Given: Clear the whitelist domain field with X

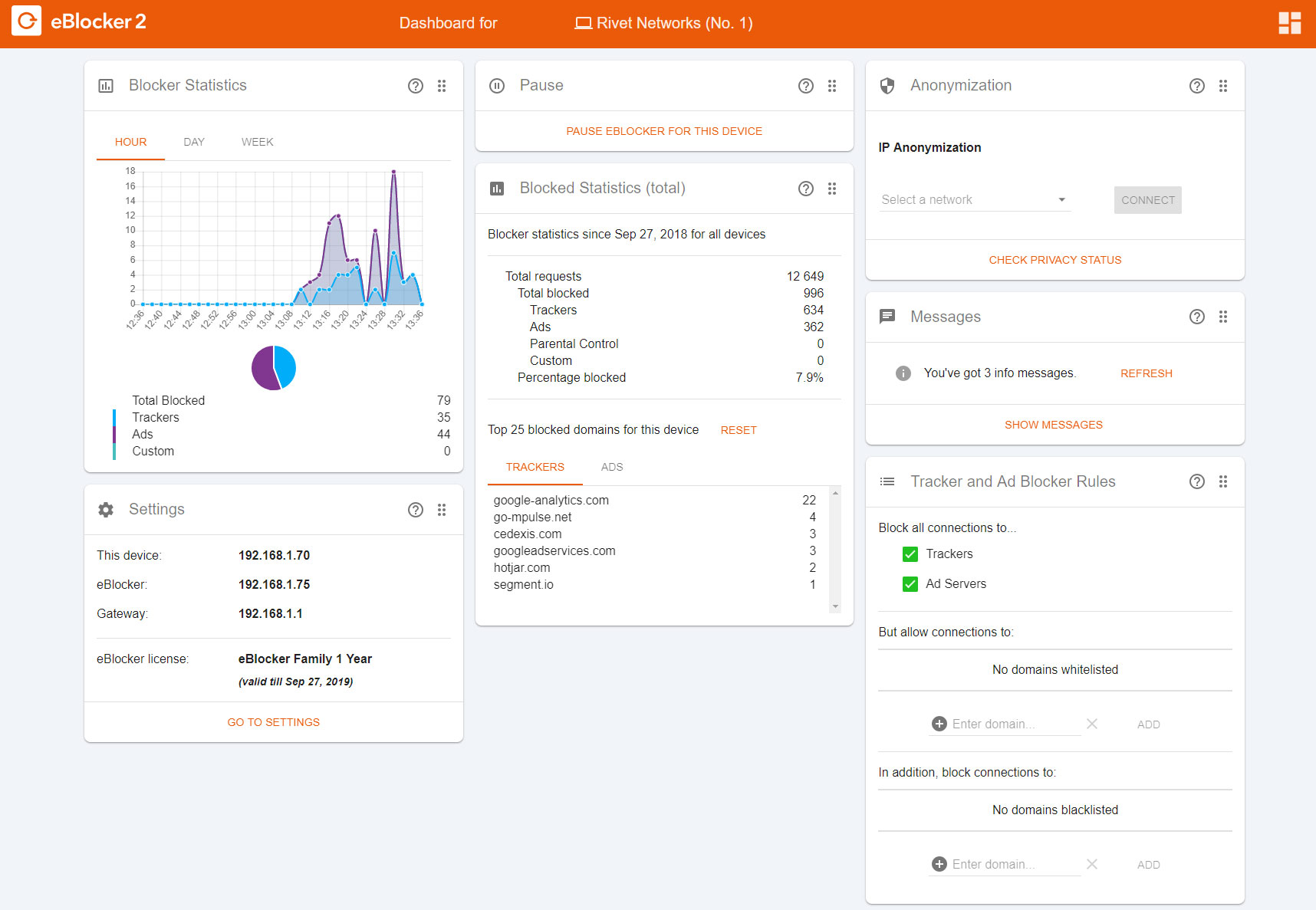Looking at the screenshot, I should pyautogui.click(x=1092, y=724).
